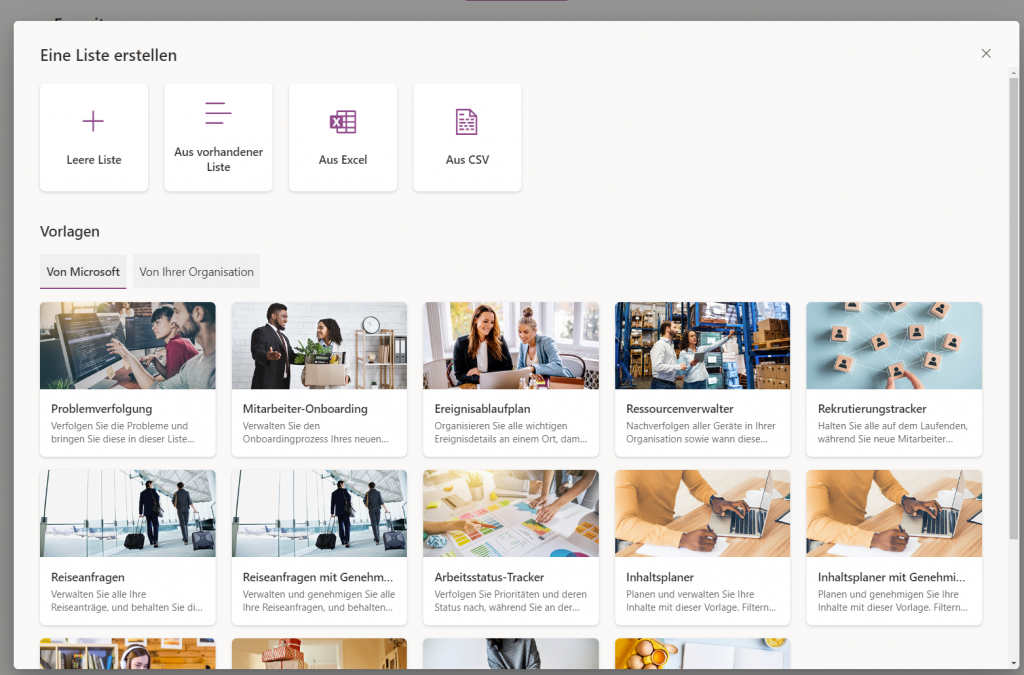Select the Ereignisablaufplan template image
This screenshot has height=675, width=1024.
pos(511,345)
